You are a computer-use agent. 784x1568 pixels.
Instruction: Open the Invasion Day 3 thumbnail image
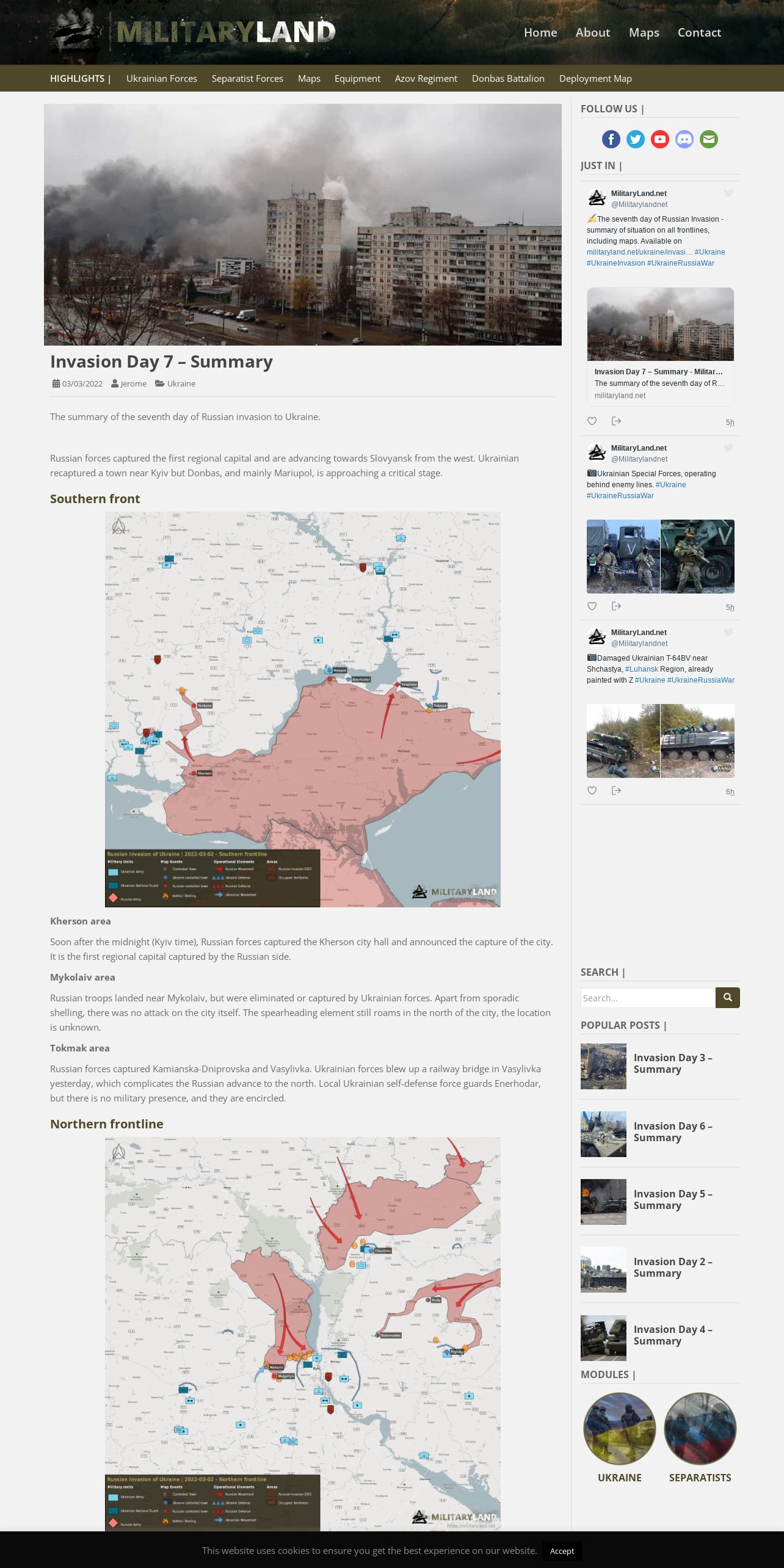[x=603, y=1066]
